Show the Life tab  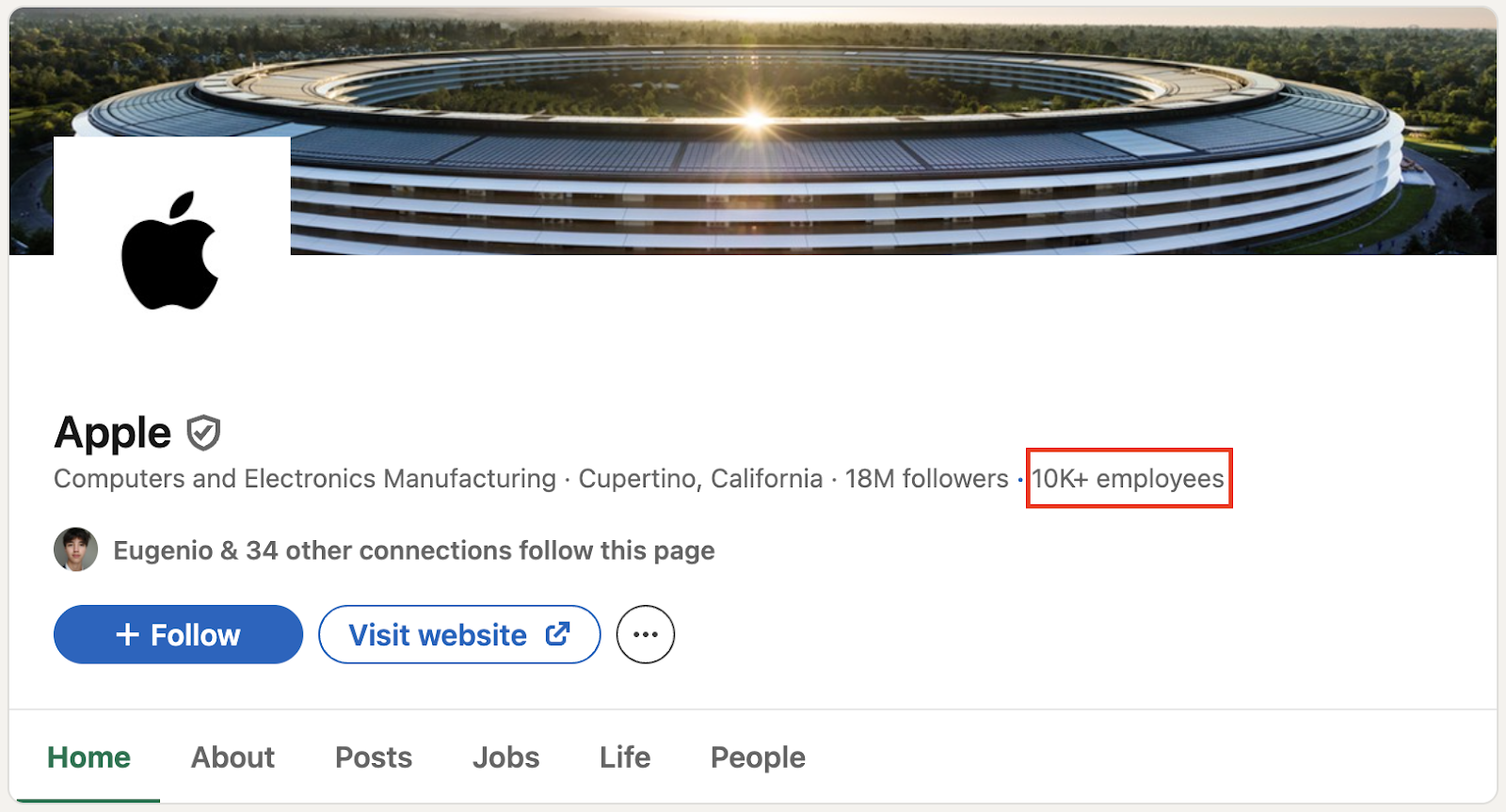[625, 757]
